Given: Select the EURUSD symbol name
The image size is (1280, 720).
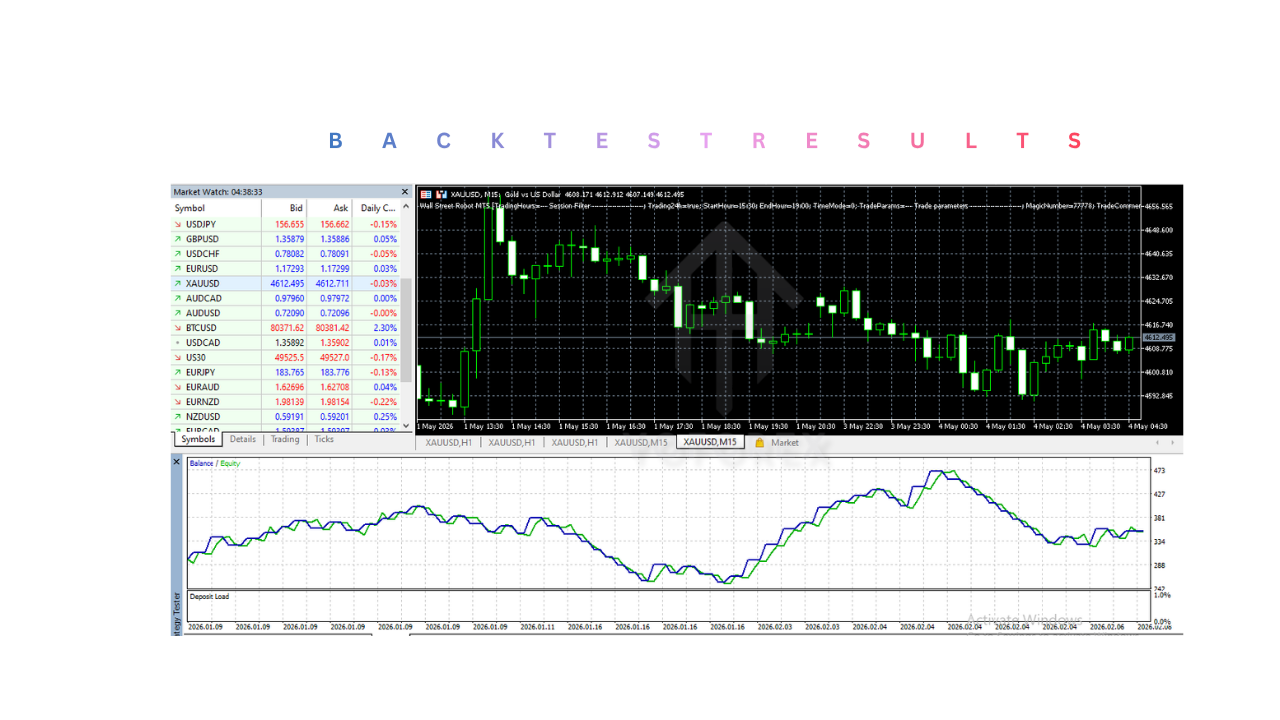Looking at the screenshot, I should (x=202, y=269).
